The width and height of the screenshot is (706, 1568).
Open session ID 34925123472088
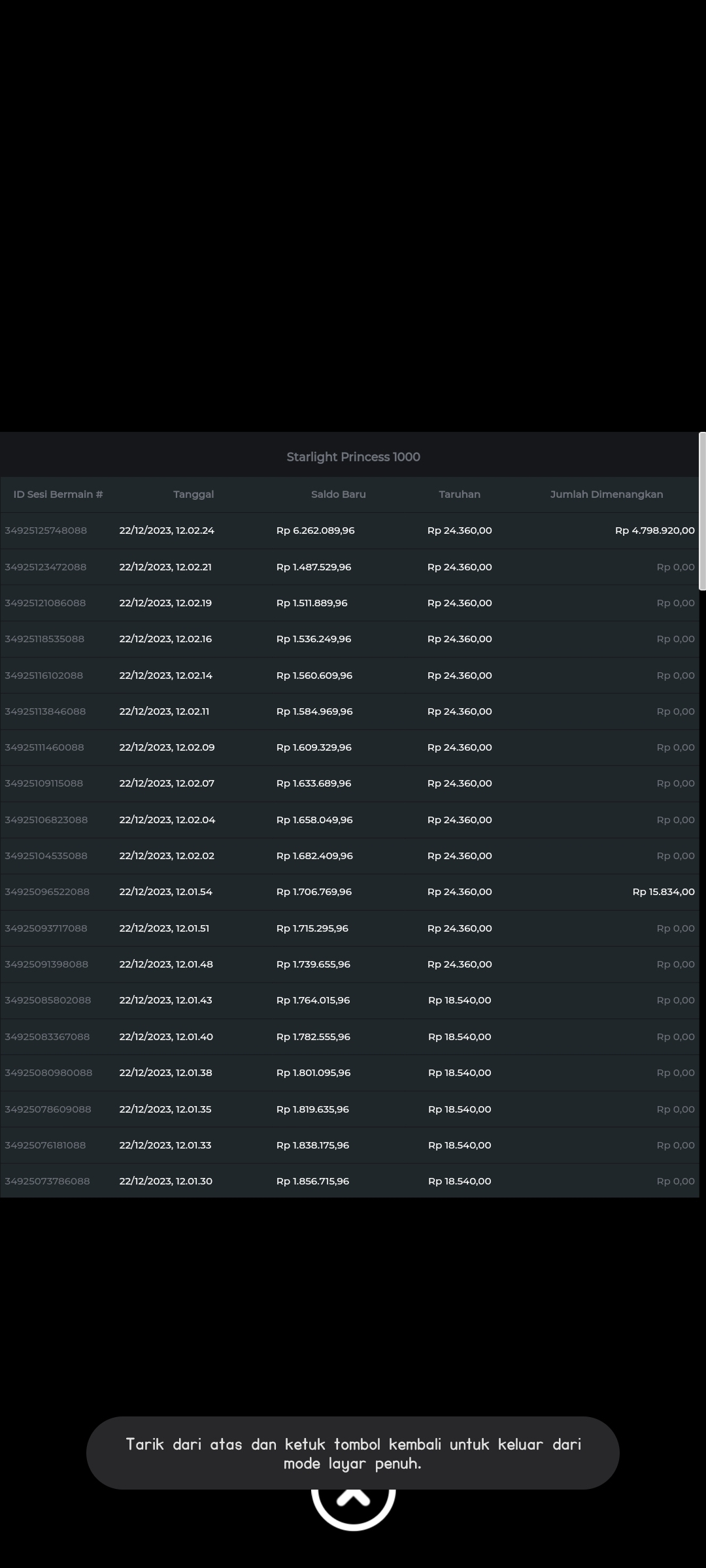(x=46, y=567)
